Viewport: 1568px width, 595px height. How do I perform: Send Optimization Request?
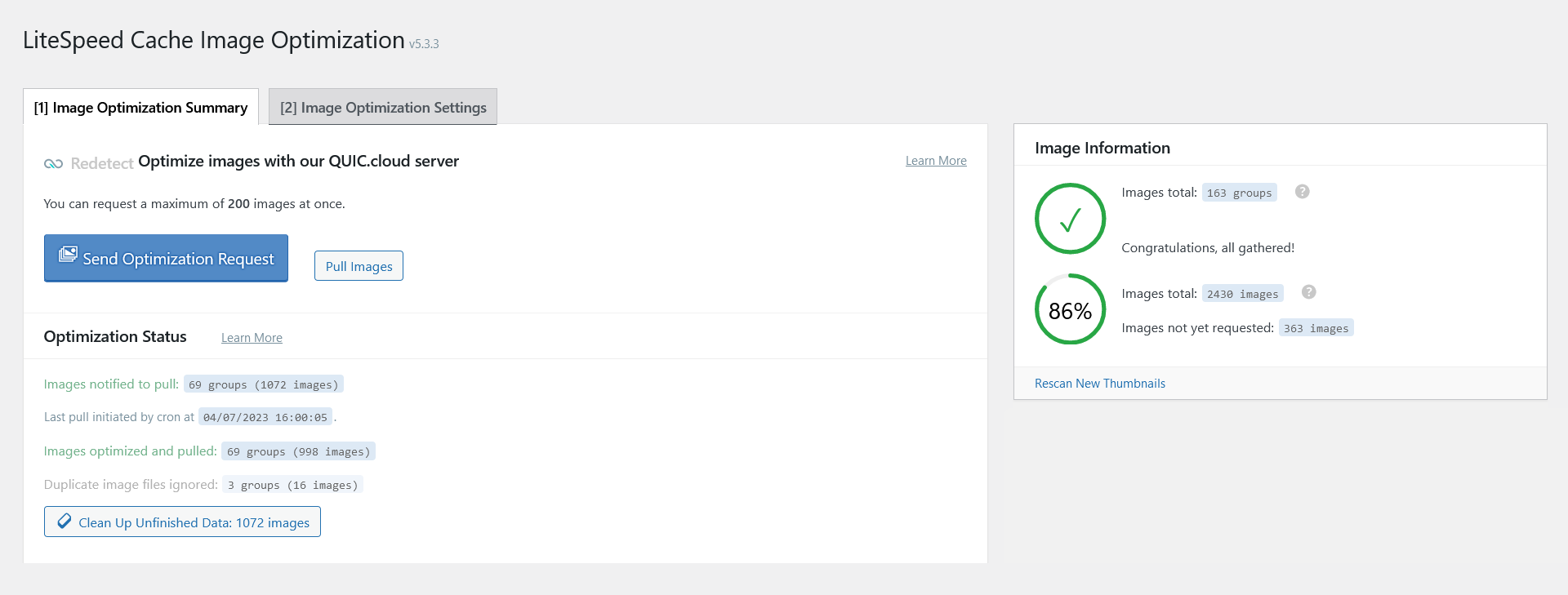coord(166,258)
